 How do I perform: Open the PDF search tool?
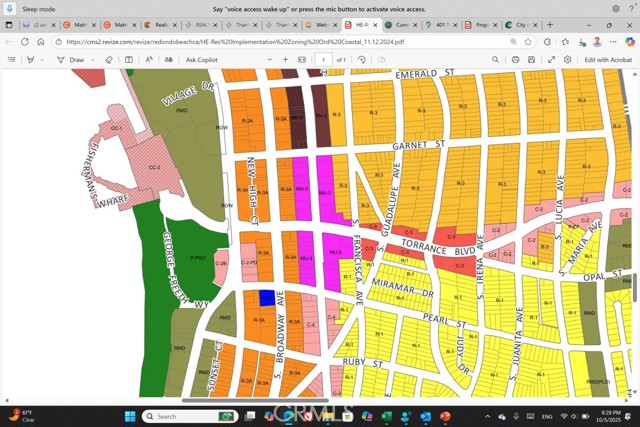tap(495, 60)
